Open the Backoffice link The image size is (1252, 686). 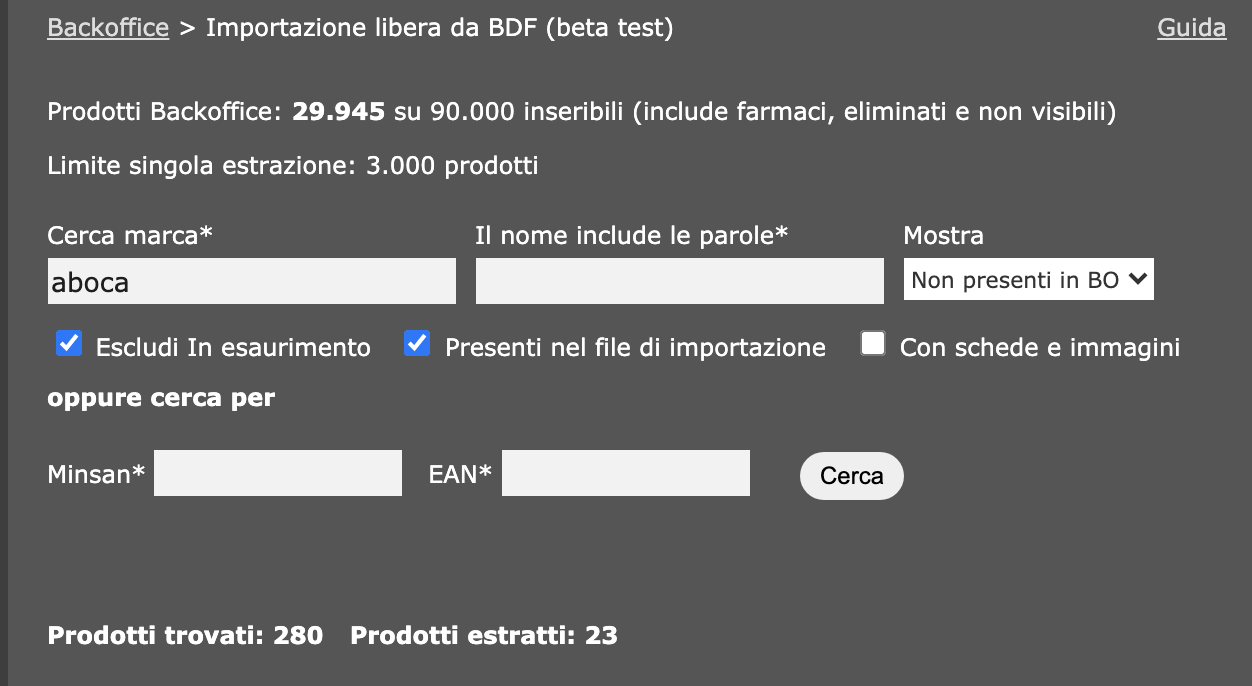point(107,27)
